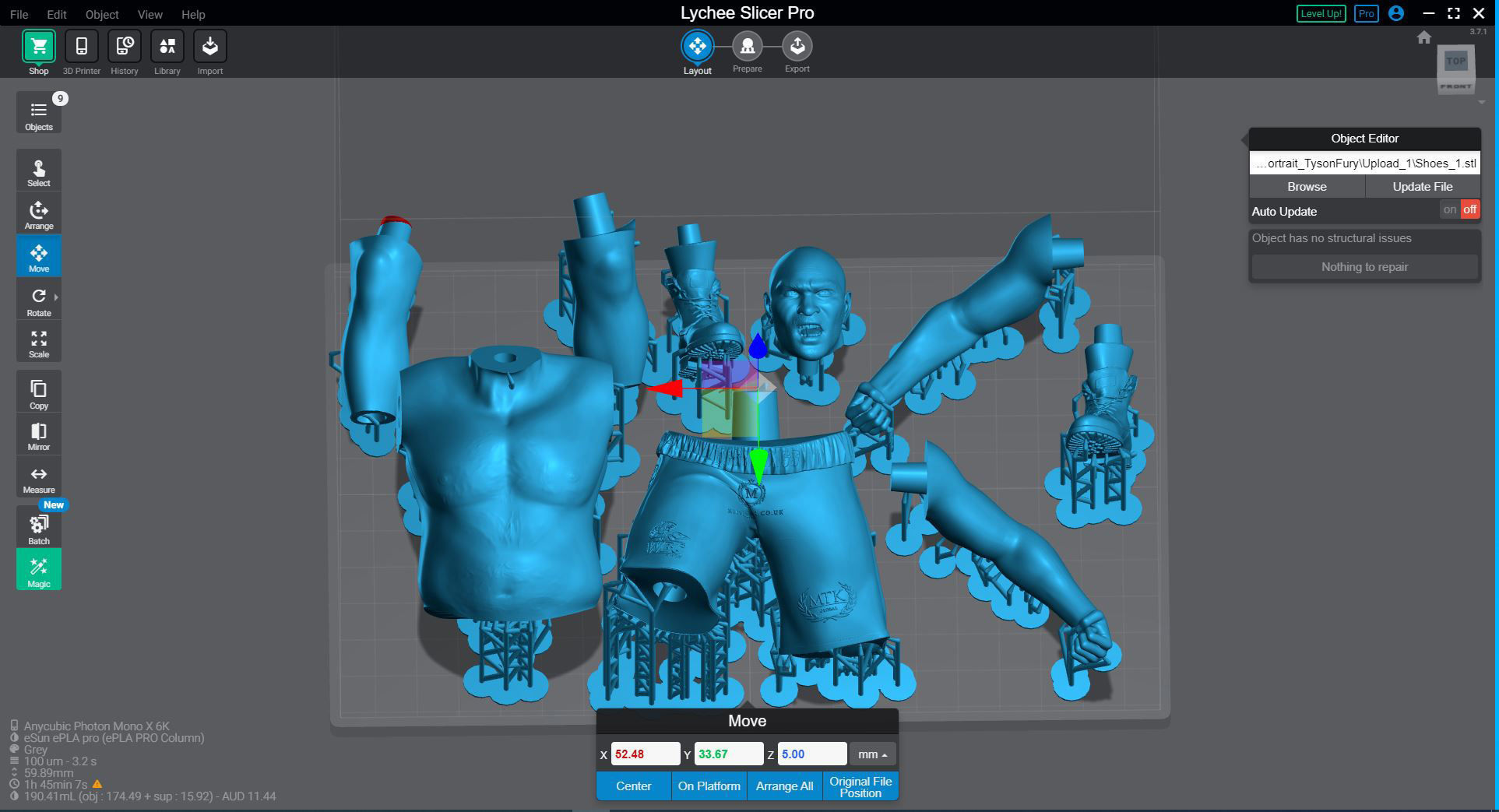The height and width of the screenshot is (812, 1499).
Task: Click the Y position field
Action: click(x=728, y=754)
